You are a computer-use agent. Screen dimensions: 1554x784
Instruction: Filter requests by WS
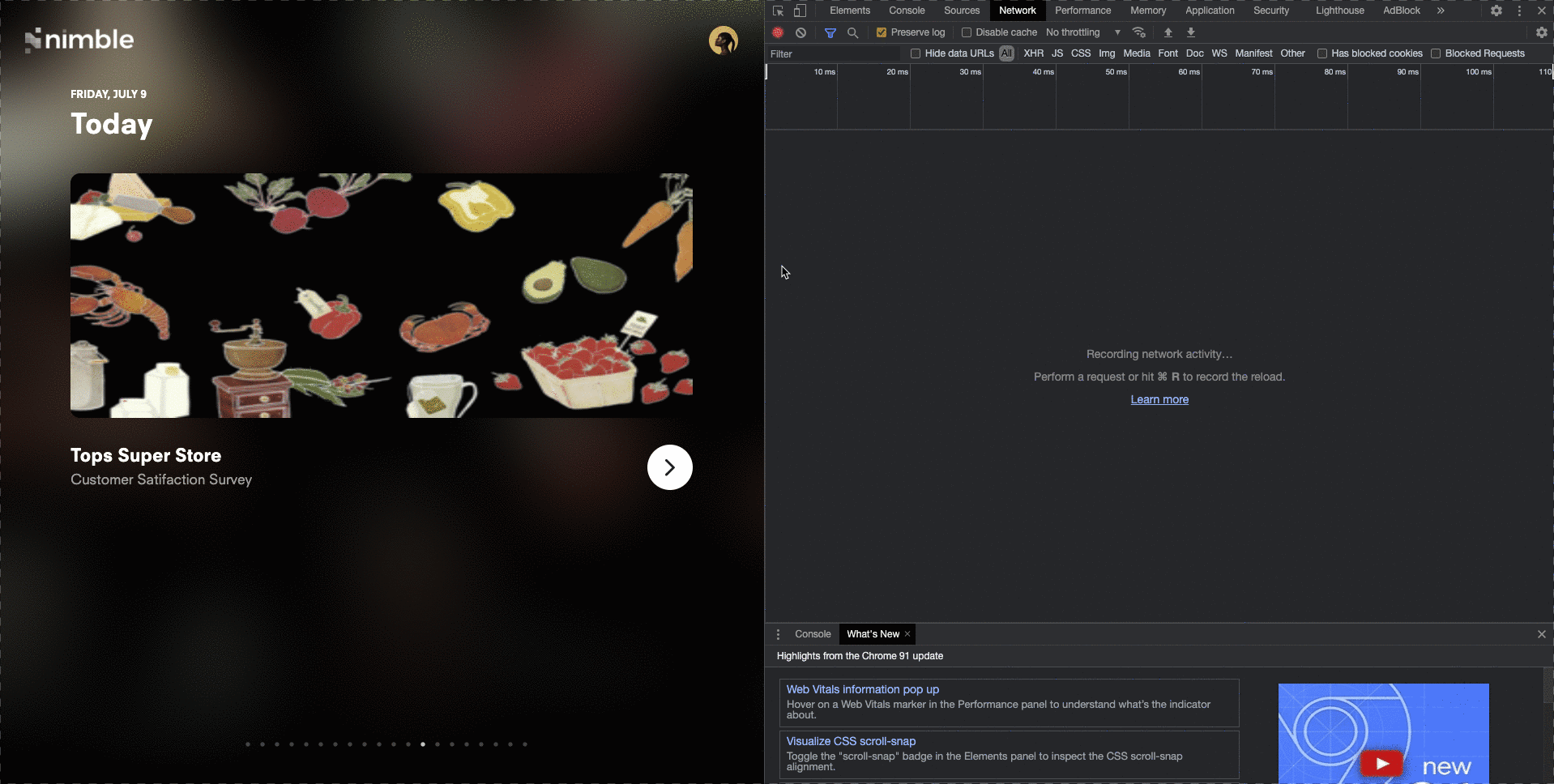tap(1219, 53)
